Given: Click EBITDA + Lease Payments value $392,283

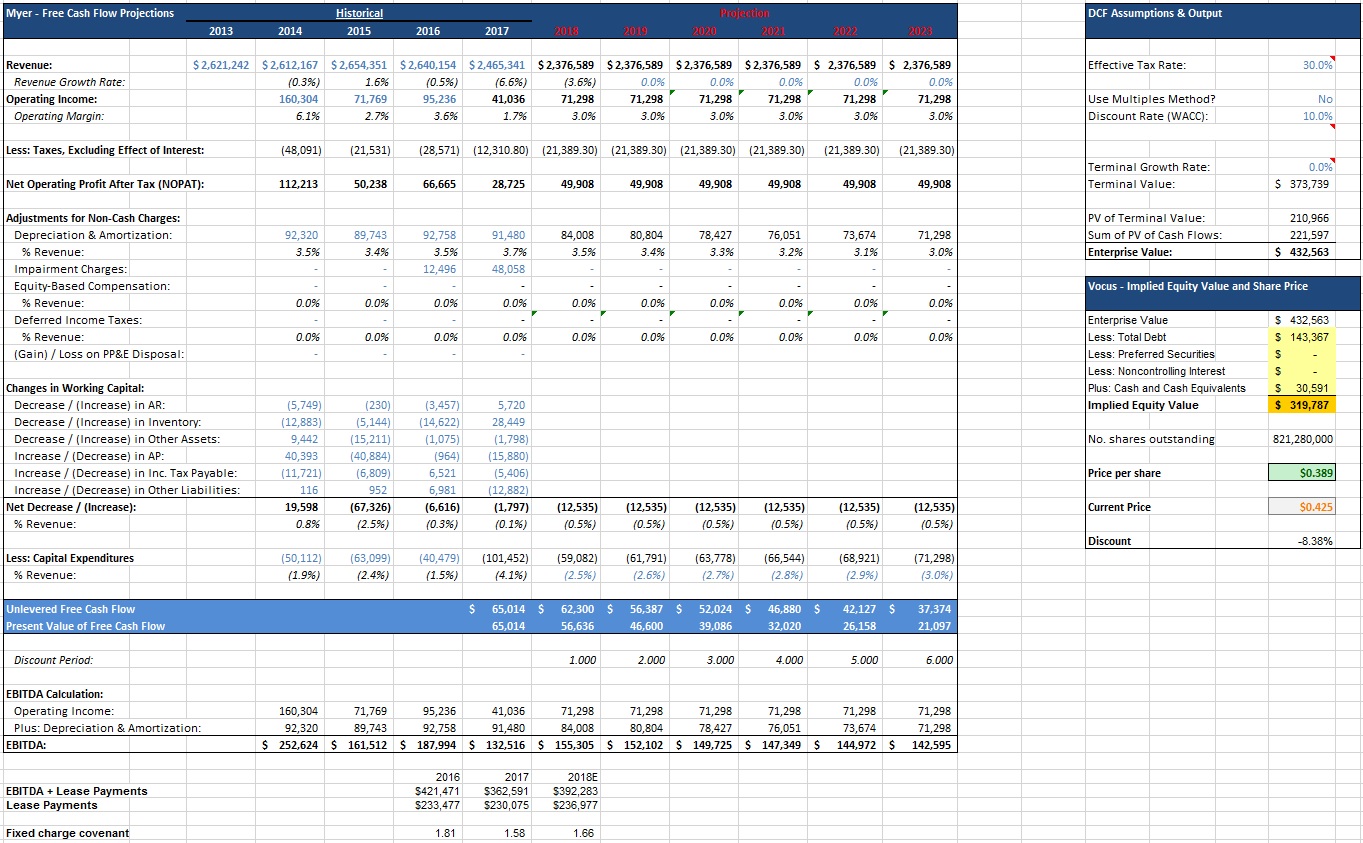Looking at the screenshot, I should tap(575, 791).
